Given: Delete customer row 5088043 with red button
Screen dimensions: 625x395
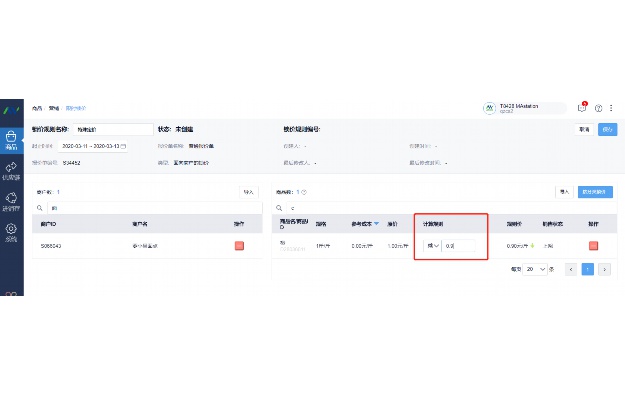Looking at the screenshot, I should (x=239, y=246).
